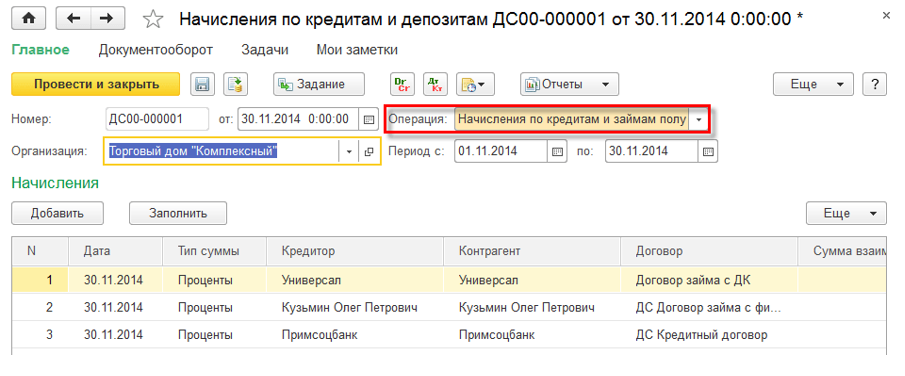Select Примсоцбанк in Контрагент column
This screenshot has height=376, width=905.
533,335
